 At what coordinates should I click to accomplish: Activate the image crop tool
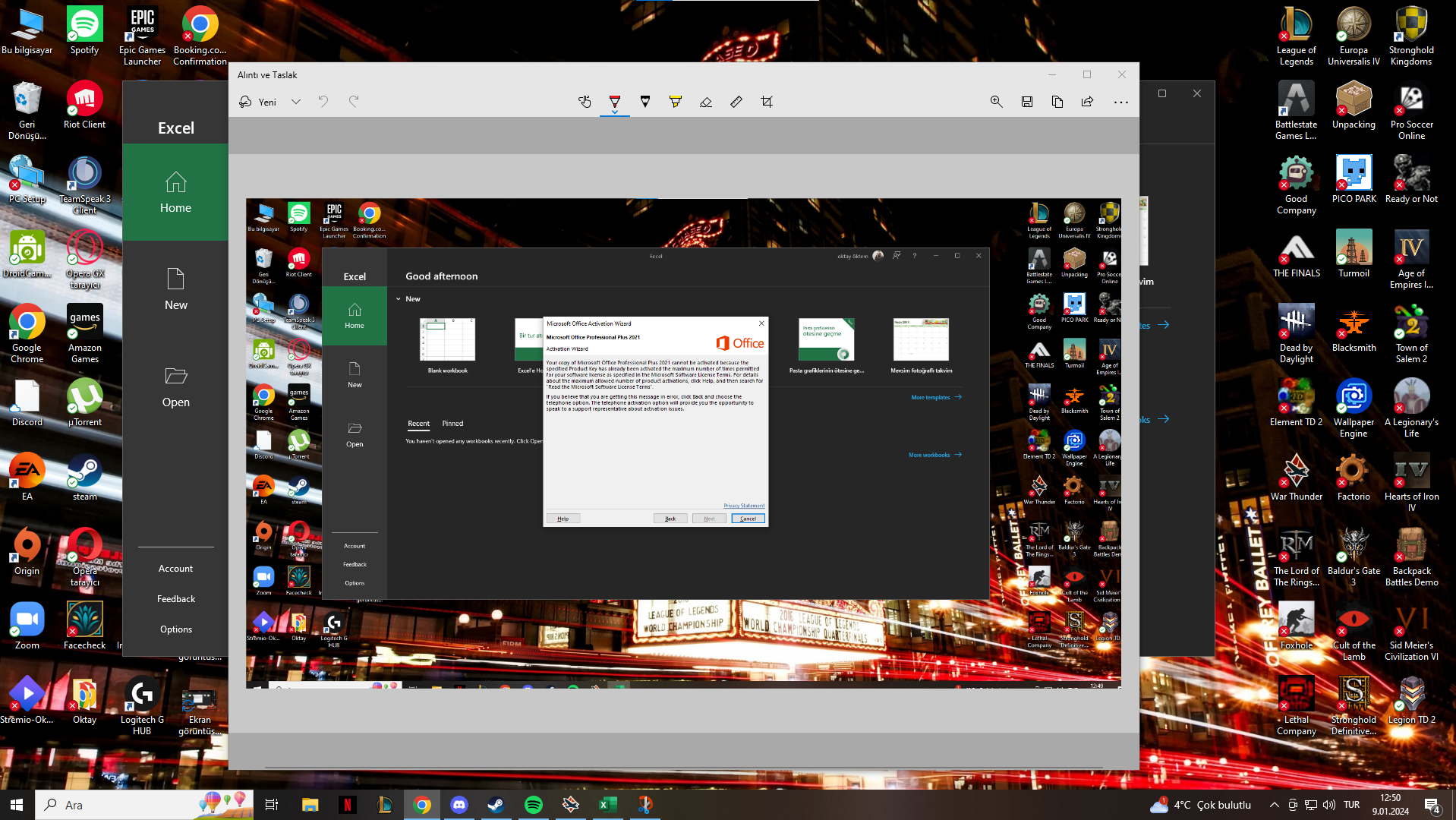tap(767, 102)
